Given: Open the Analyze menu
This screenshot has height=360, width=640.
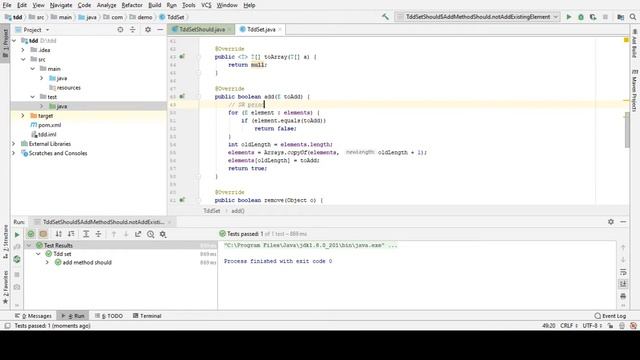Looking at the screenshot, I should click(x=106, y=5).
